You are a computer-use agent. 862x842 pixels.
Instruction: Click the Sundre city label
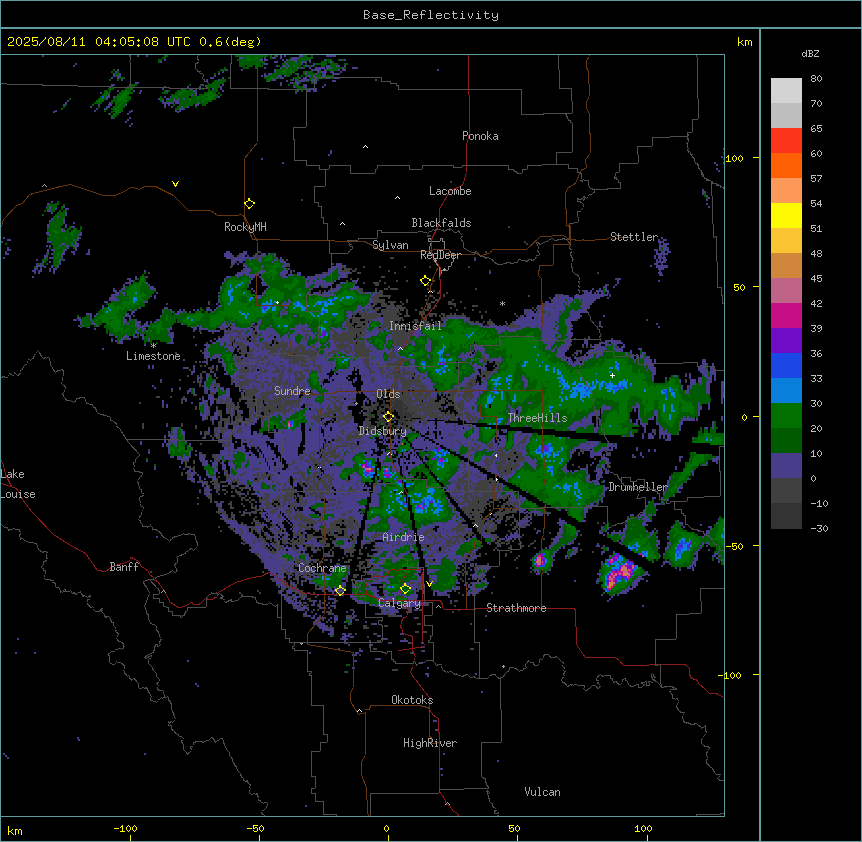click(x=292, y=391)
